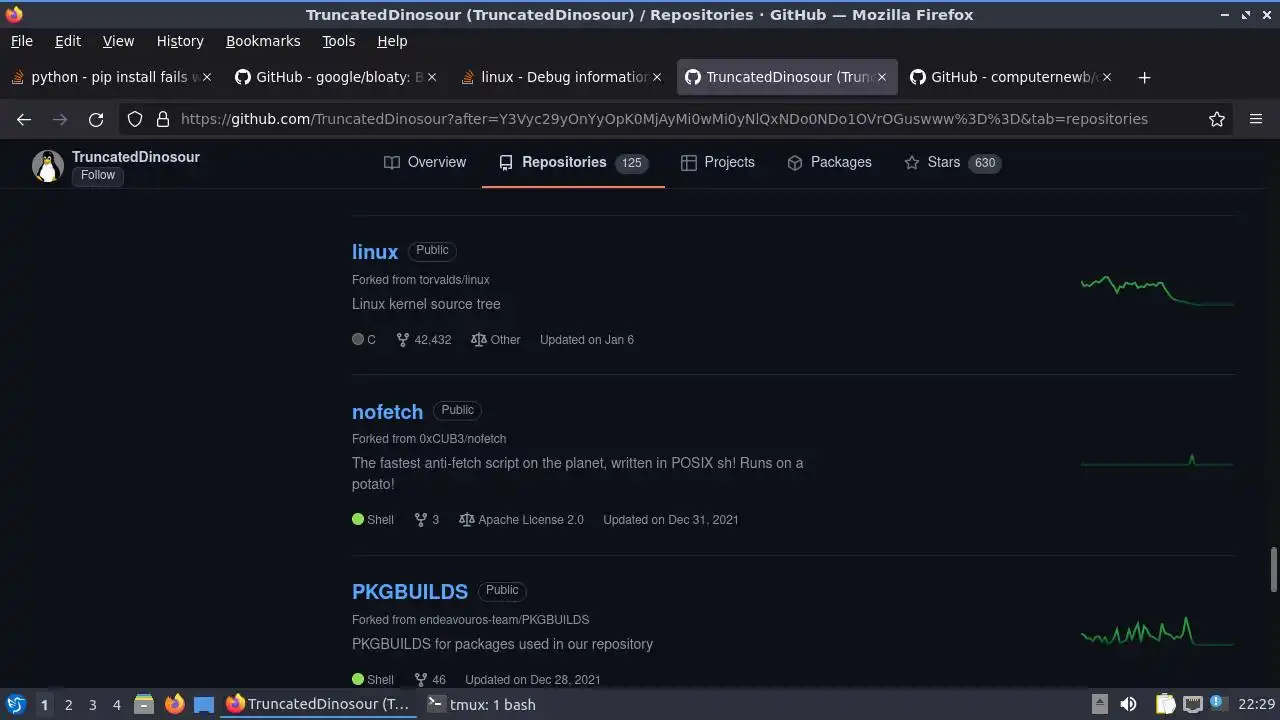Open the clipboard icon in system tray
Viewport: 1280px width, 720px height.
1166,705
